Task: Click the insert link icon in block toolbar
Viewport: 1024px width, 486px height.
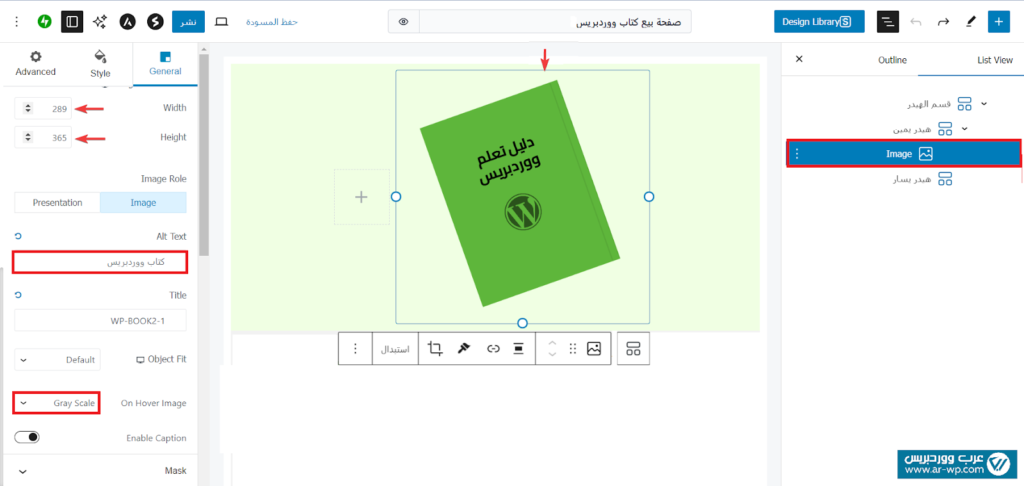Action: pyautogui.click(x=492, y=348)
